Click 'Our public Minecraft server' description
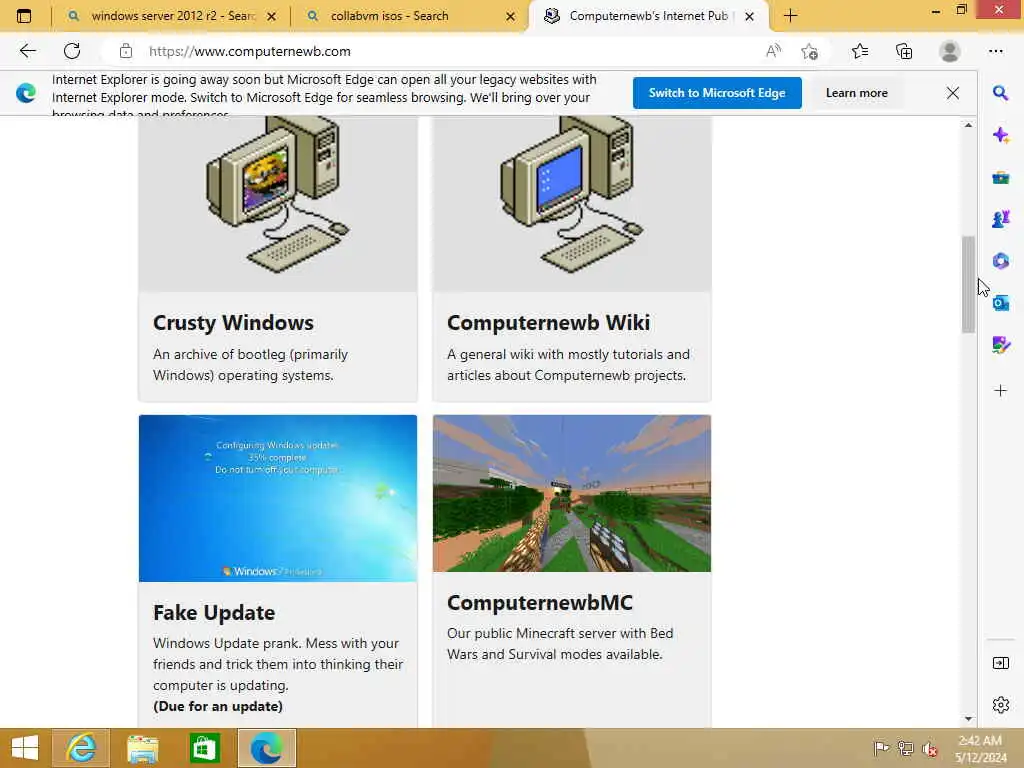The height and width of the screenshot is (768, 1024). click(x=560, y=644)
